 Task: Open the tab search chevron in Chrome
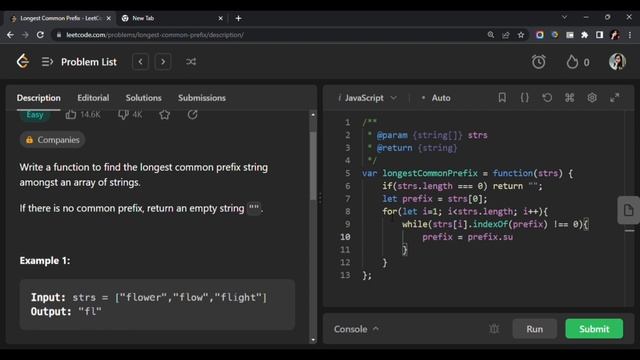tap(564, 18)
